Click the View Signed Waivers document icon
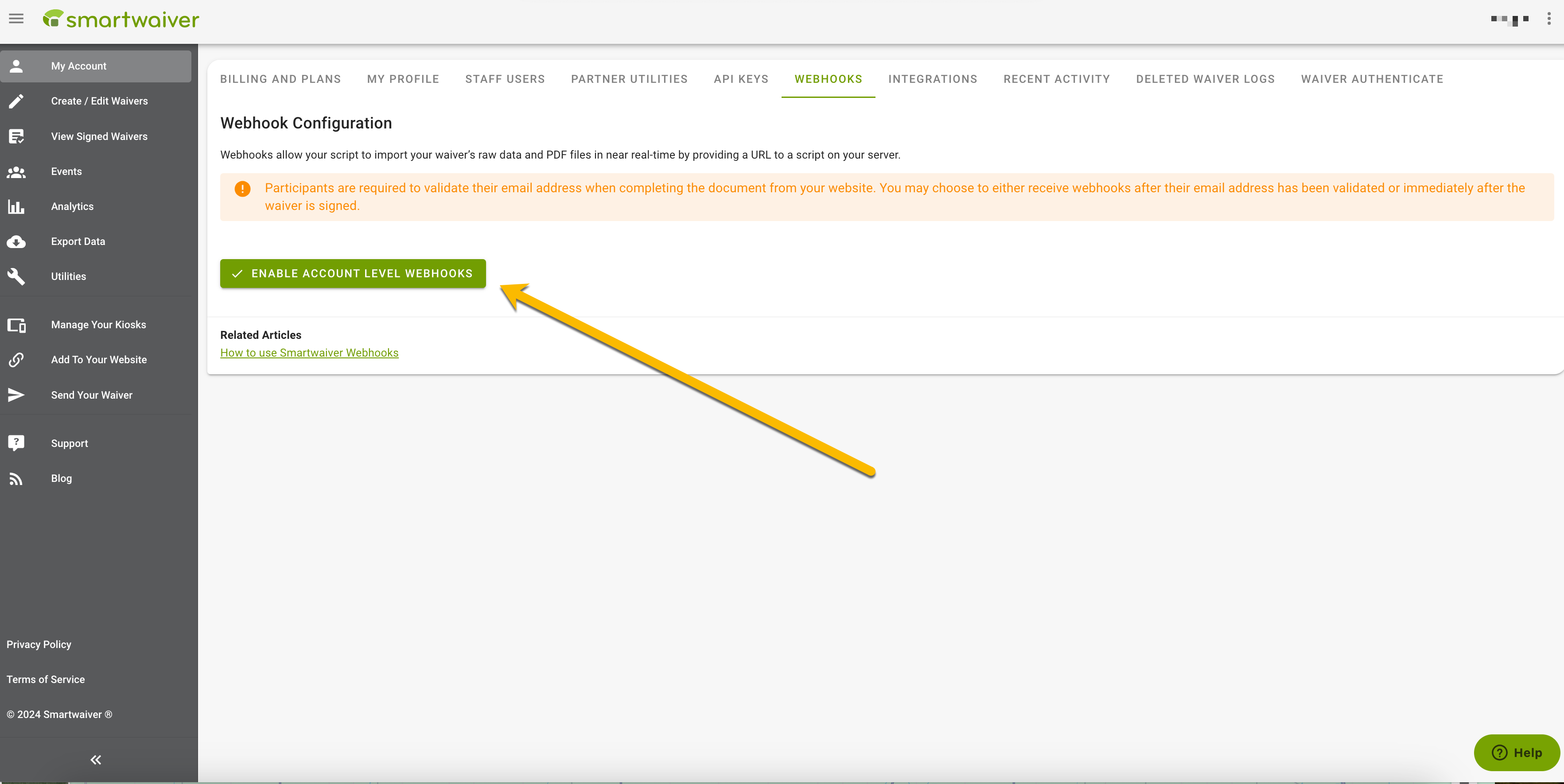The width and height of the screenshot is (1564, 784). point(16,136)
